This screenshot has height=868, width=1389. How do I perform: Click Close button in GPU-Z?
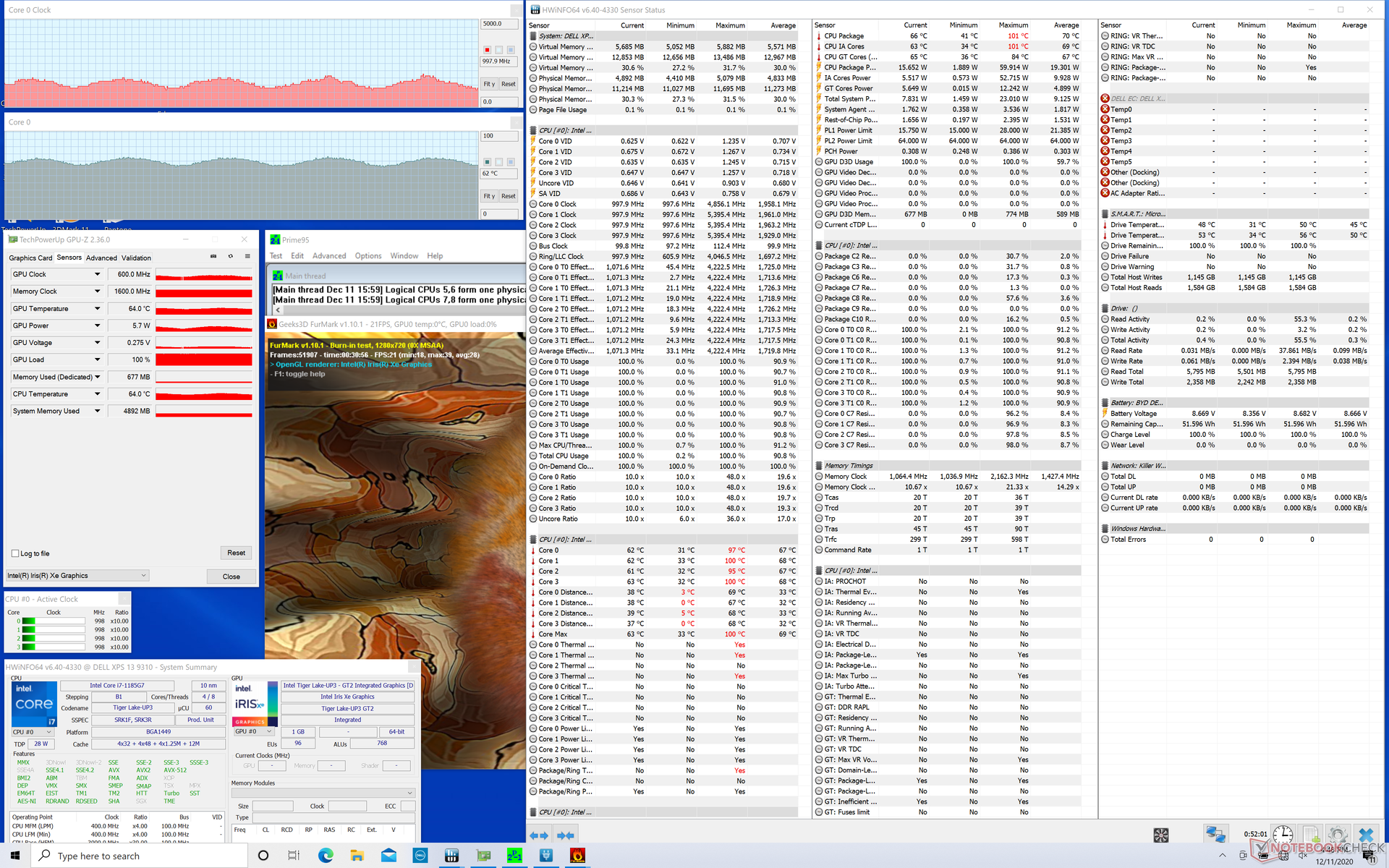tap(231, 576)
